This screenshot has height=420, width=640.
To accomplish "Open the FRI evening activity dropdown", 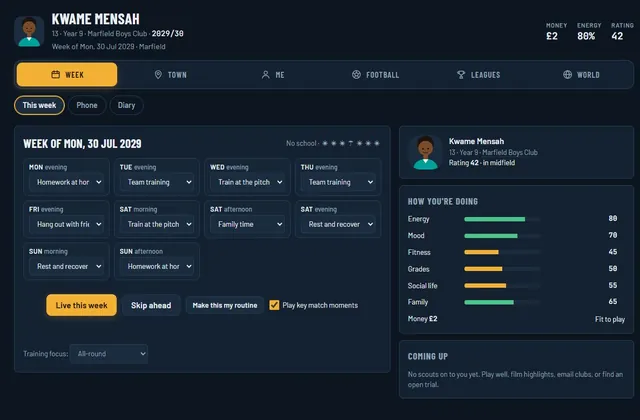I will tap(67, 224).
